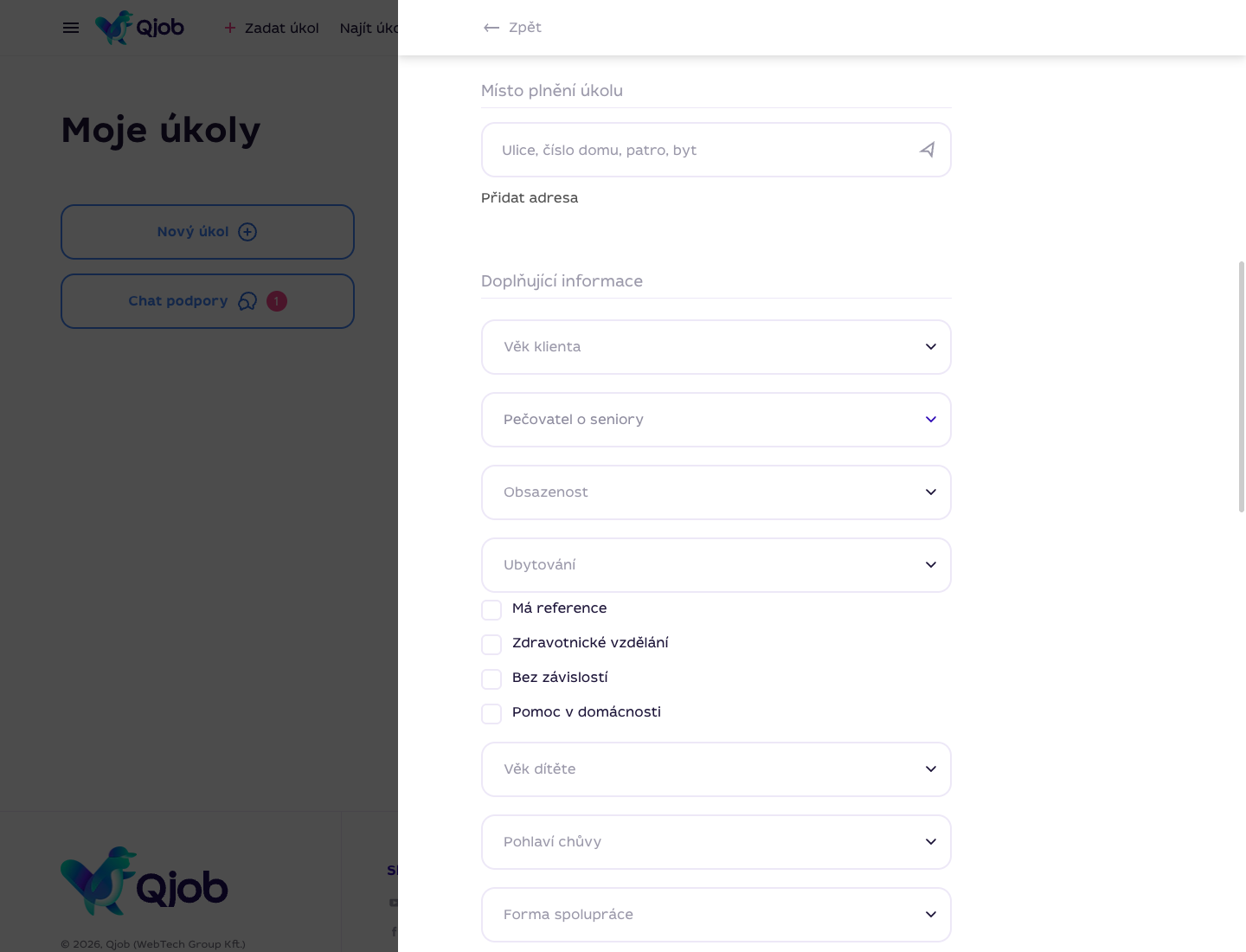The height and width of the screenshot is (952, 1246).
Task: Open the Obsazenost dropdown
Action: coord(716,492)
